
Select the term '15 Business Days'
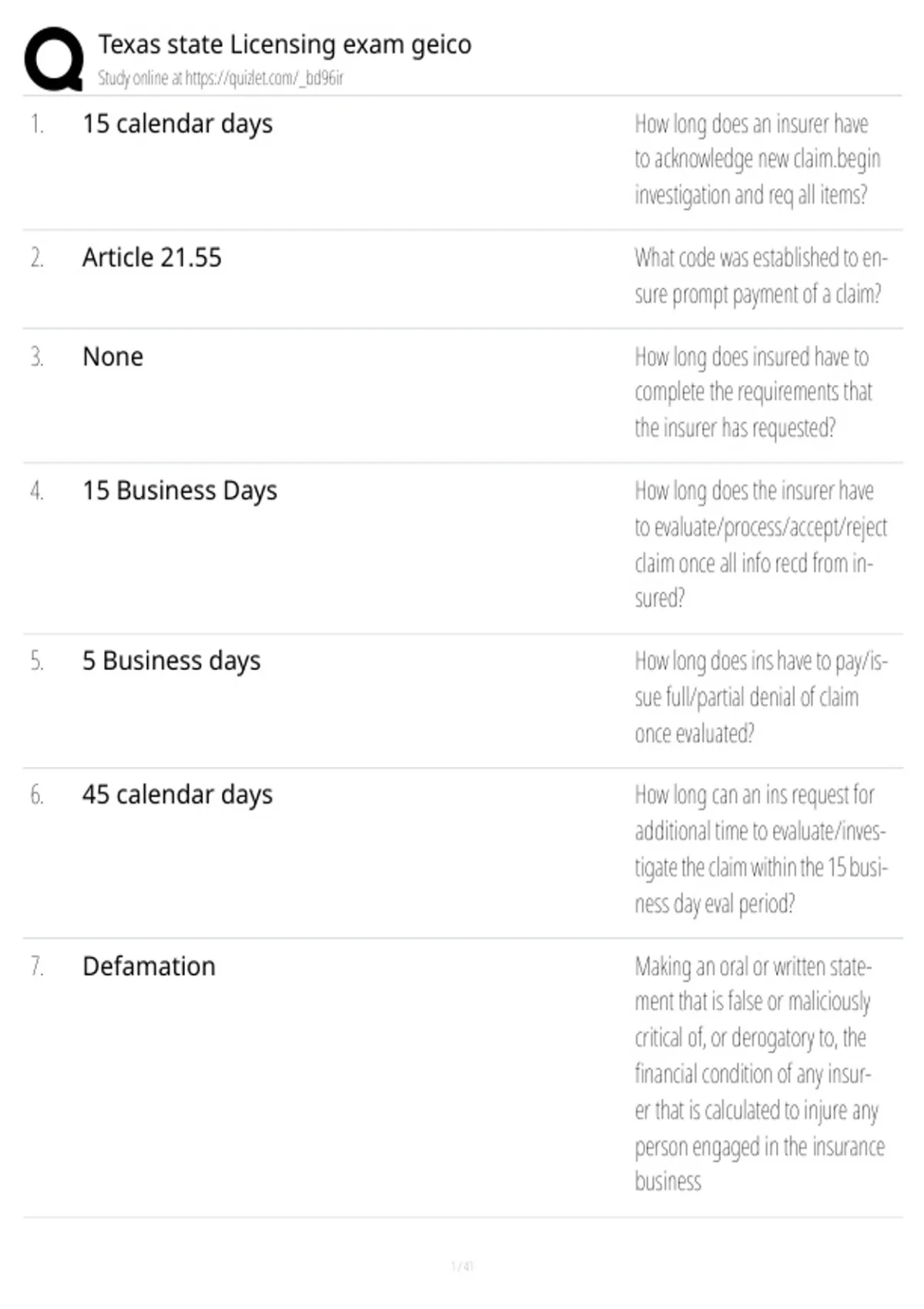click(x=179, y=490)
